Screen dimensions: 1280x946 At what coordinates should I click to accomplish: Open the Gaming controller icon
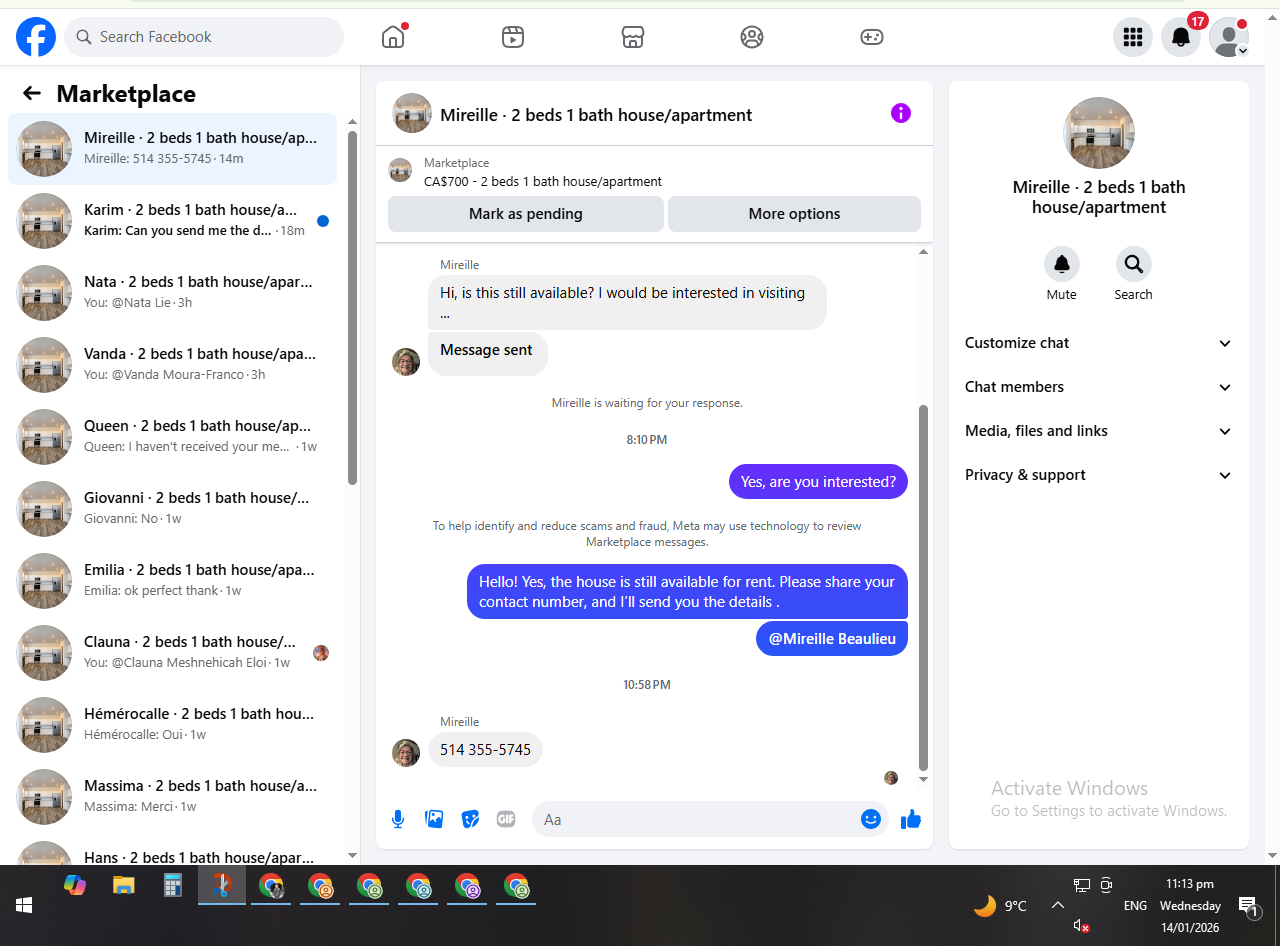coord(871,37)
